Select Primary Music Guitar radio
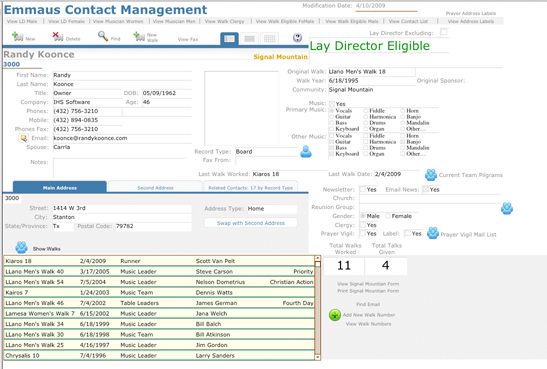The height and width of the screenshot is (369, 547). 331,117
